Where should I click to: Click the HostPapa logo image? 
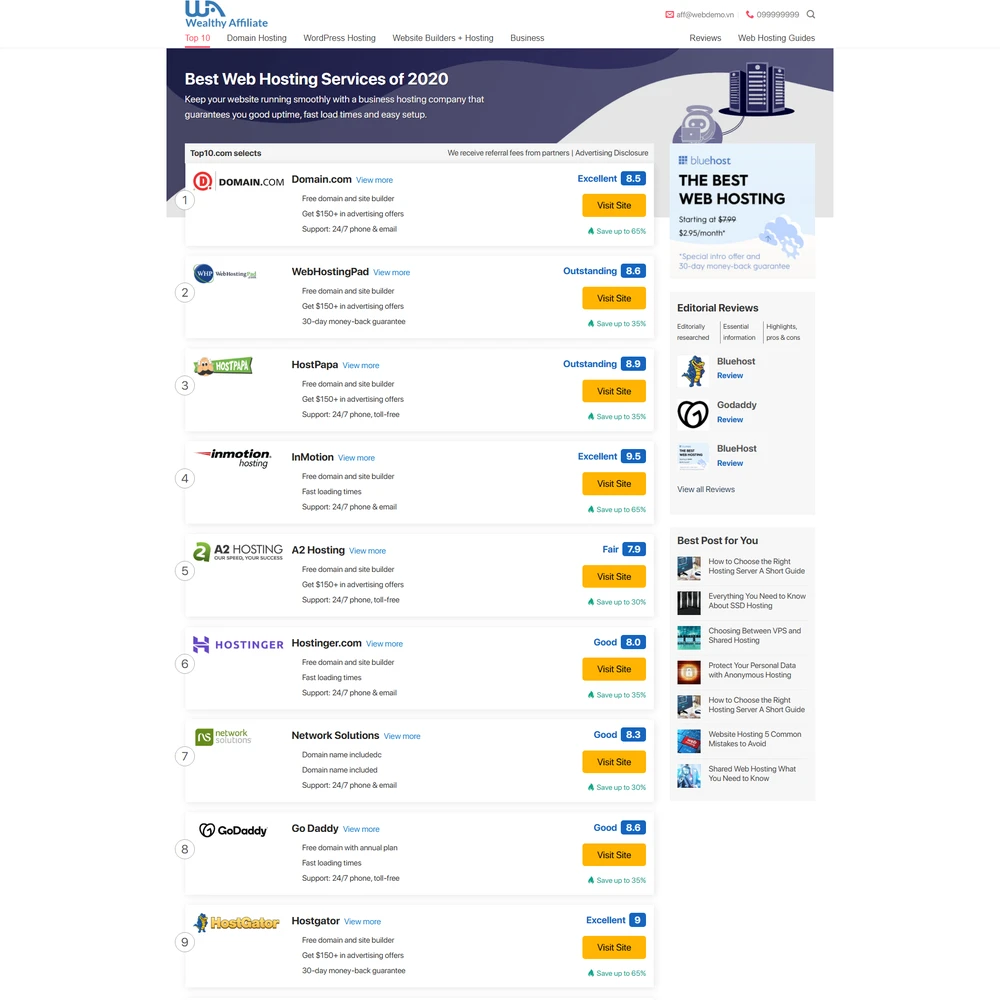point(223,365)
